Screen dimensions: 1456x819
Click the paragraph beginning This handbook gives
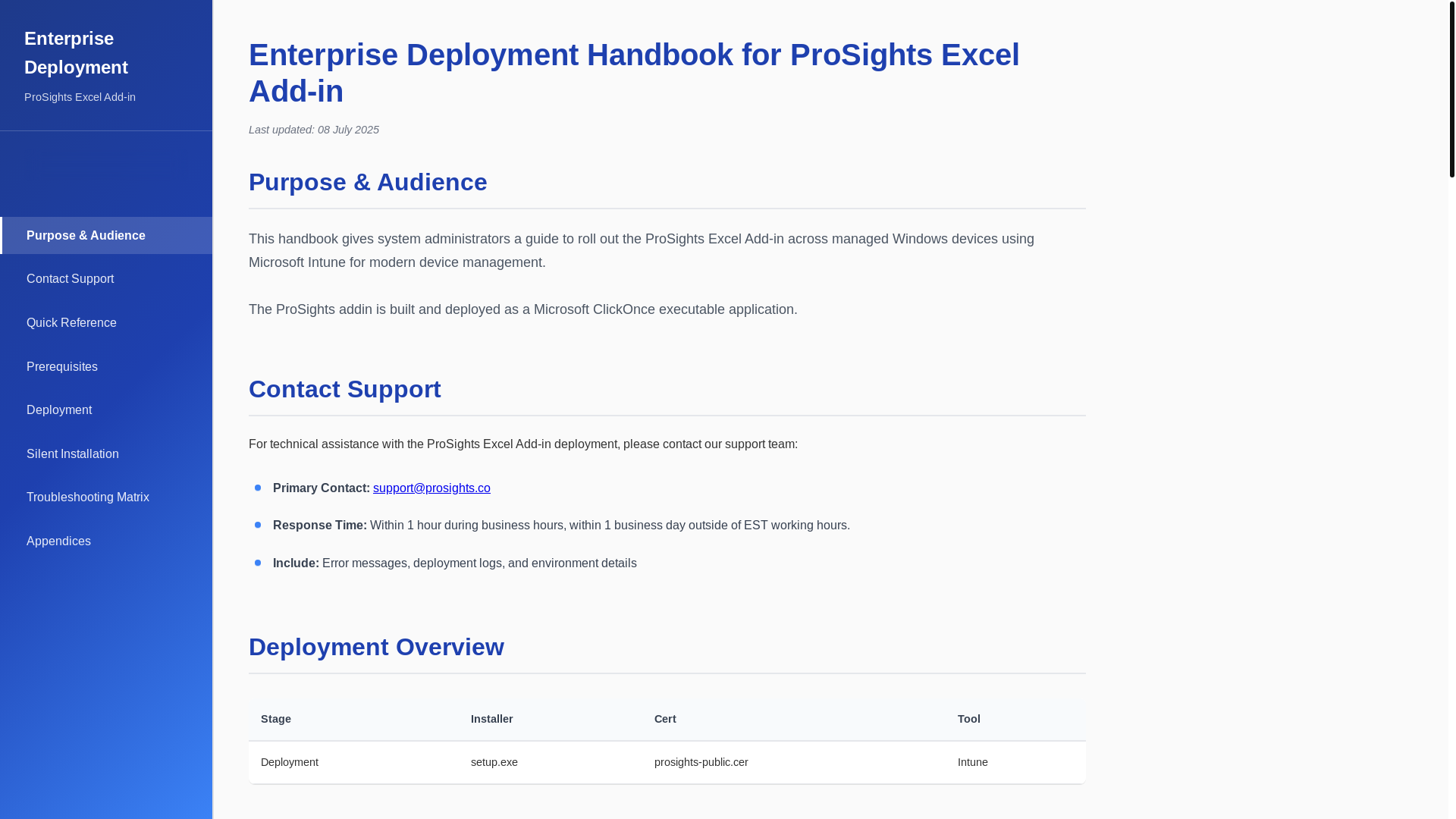[x=642, y=250]
